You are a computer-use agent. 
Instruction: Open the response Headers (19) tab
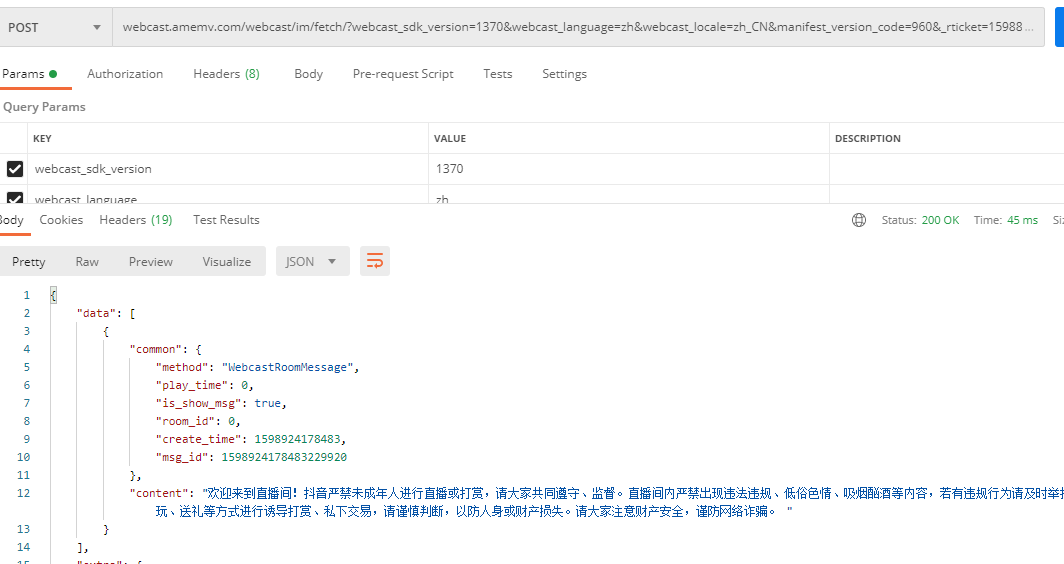tap(136, 220)
